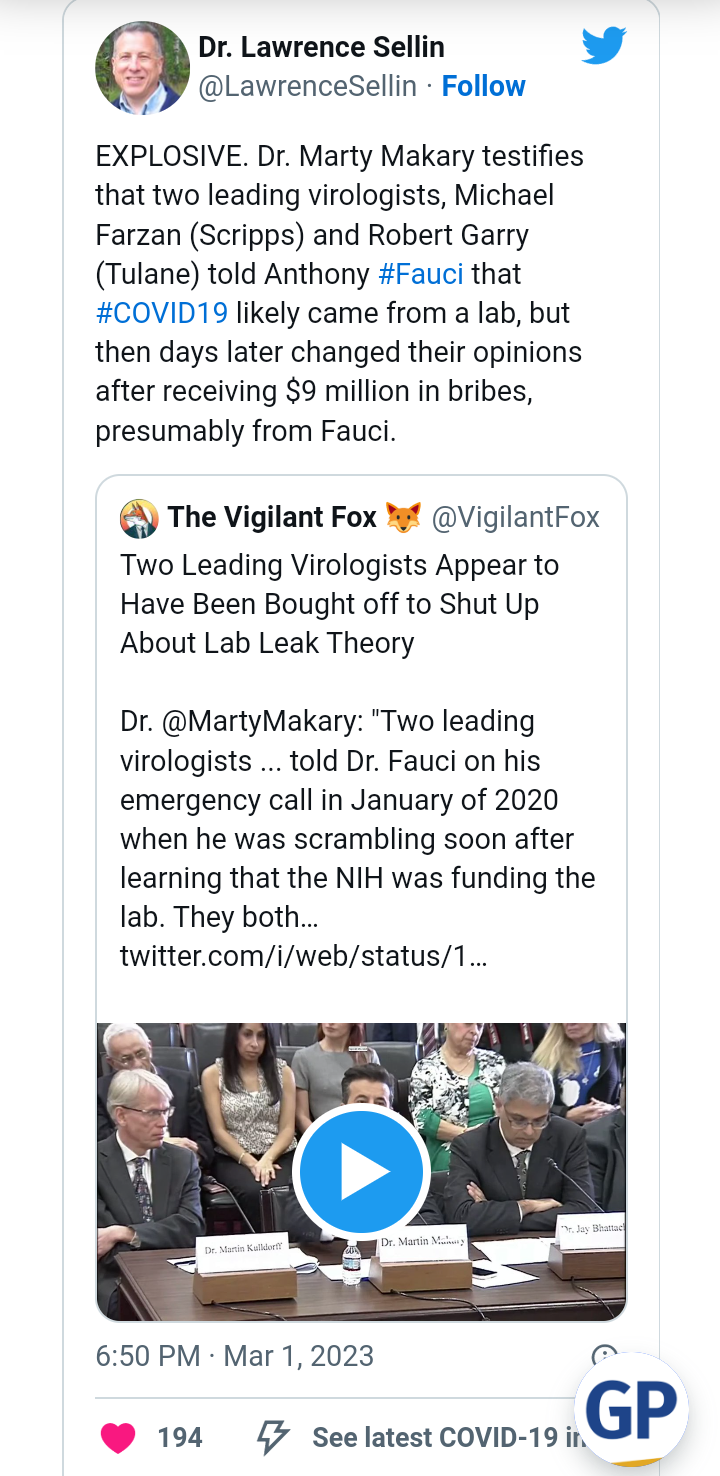Viewport: 720px width, 1476px height.
Task: Click the info icon beside the timestamp
Action: coord(604,1356)
